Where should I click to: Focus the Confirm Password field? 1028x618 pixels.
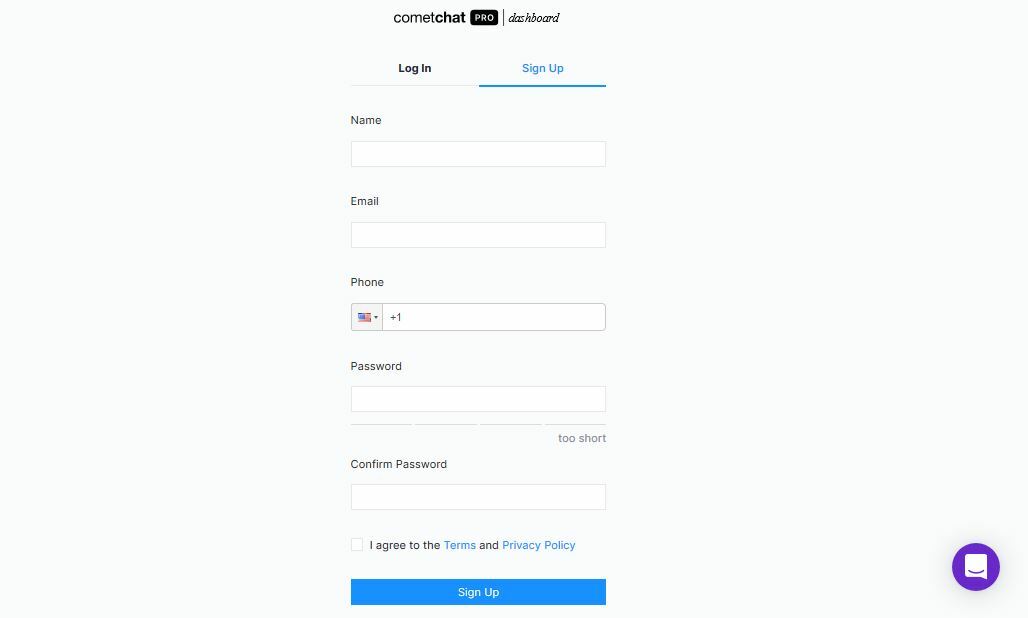pyautogui.click(x=478, y=497)
